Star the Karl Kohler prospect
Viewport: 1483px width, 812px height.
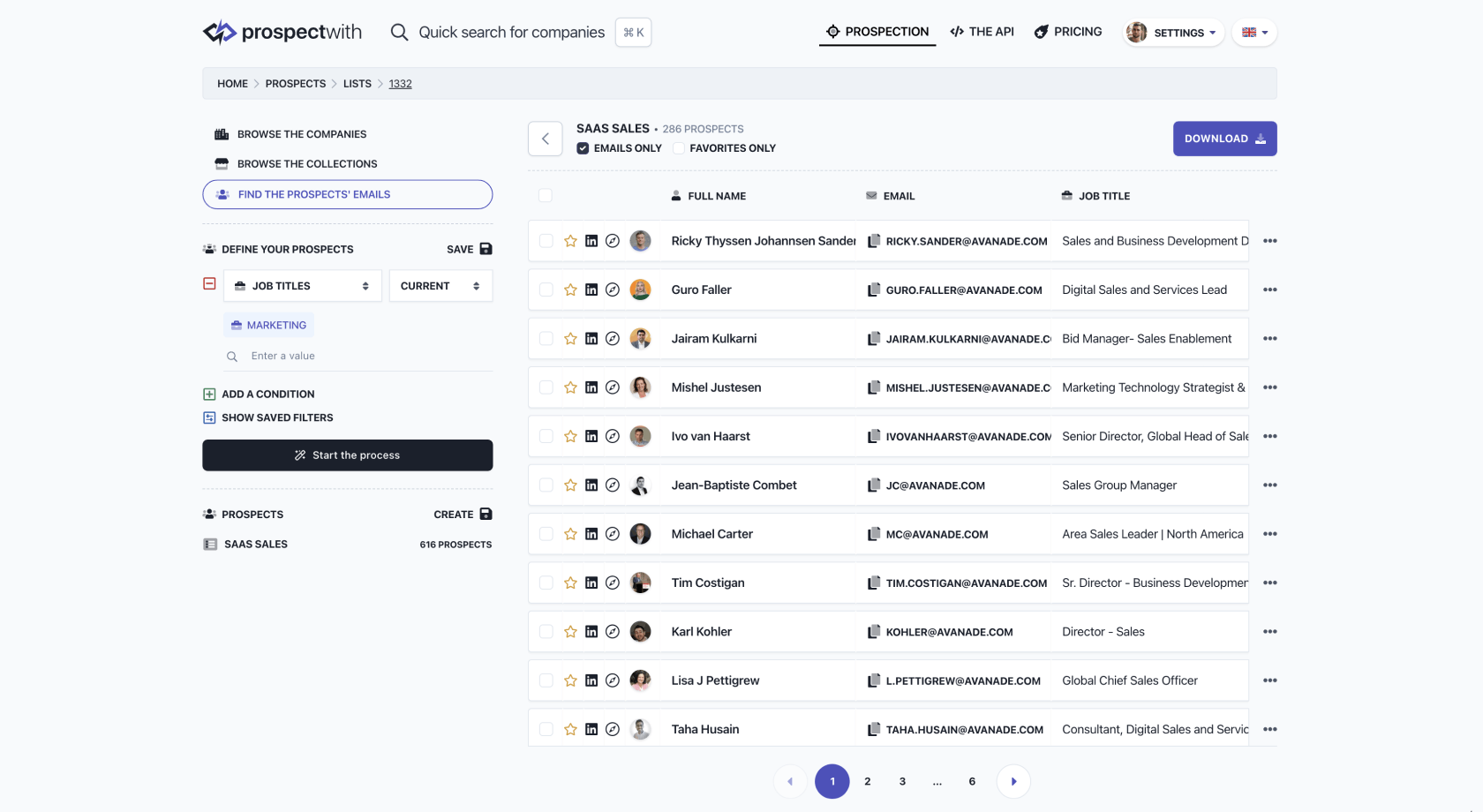pos(570,632)
